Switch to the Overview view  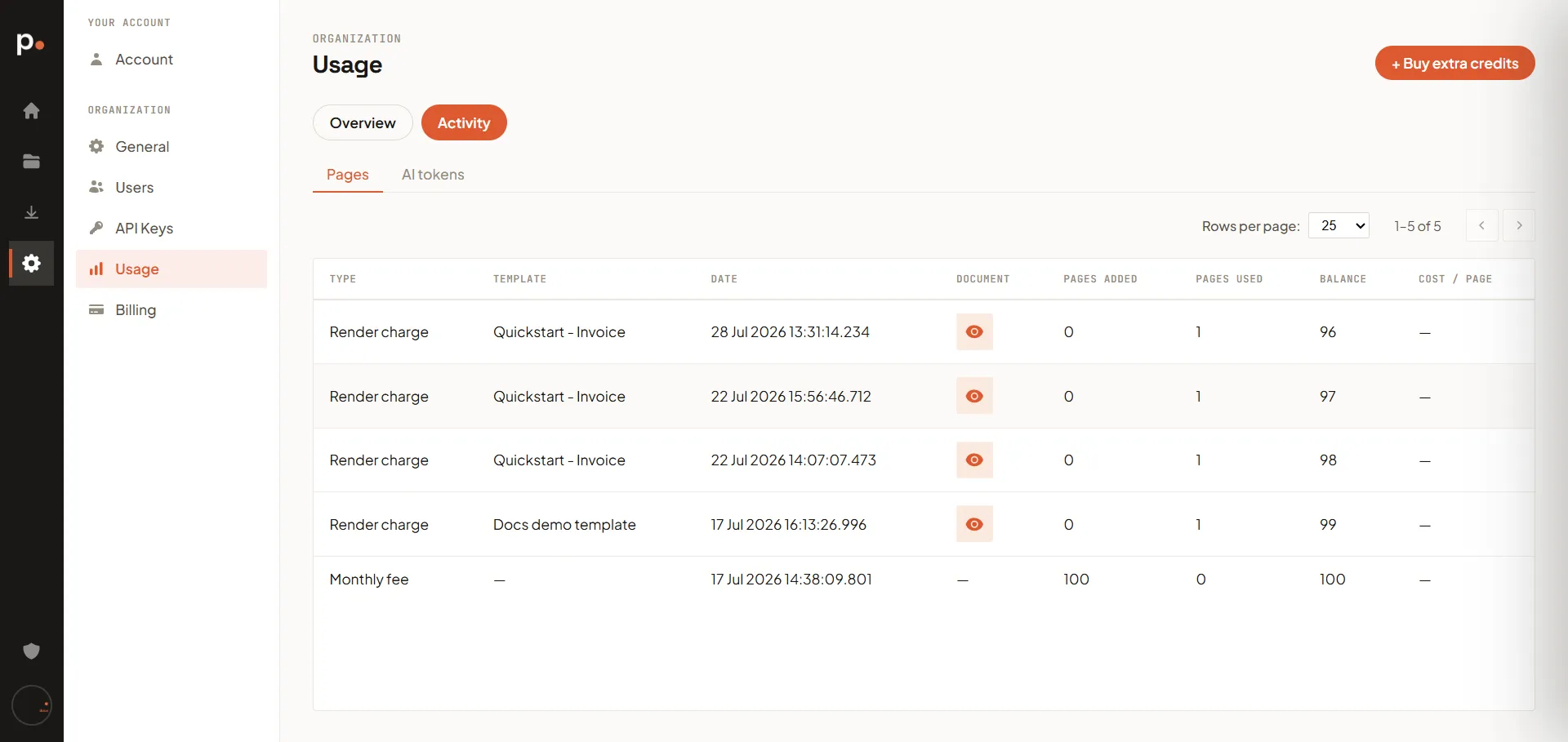363,122
